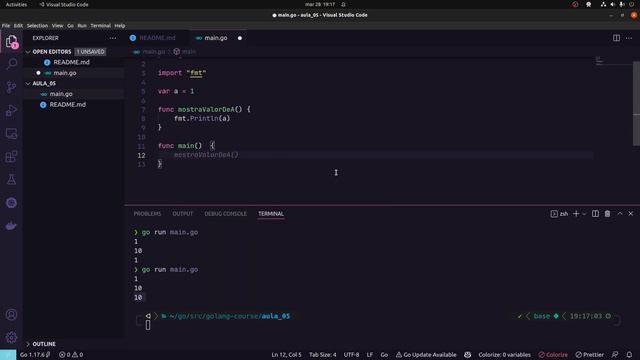The image size is (640, 360).
Task: Open the clock and date in top bar
Action: tap(320, 4)
